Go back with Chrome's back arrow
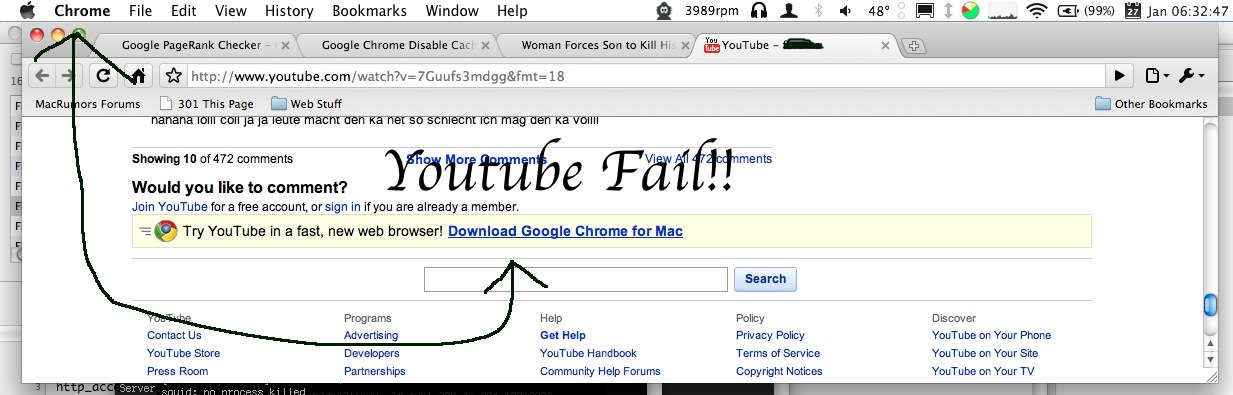 pos(43,75)
